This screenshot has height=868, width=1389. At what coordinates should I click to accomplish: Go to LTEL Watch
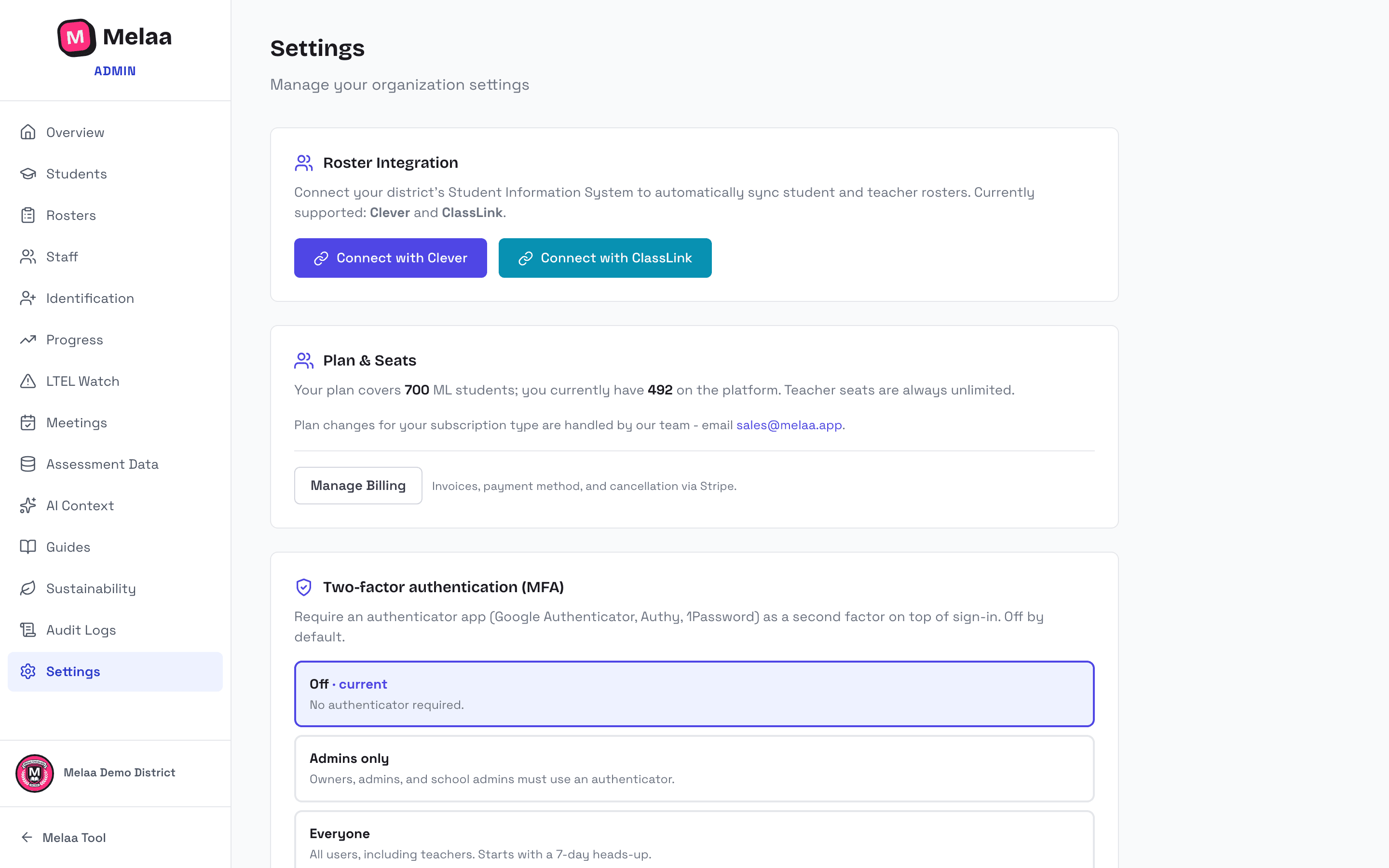(115, 381)
